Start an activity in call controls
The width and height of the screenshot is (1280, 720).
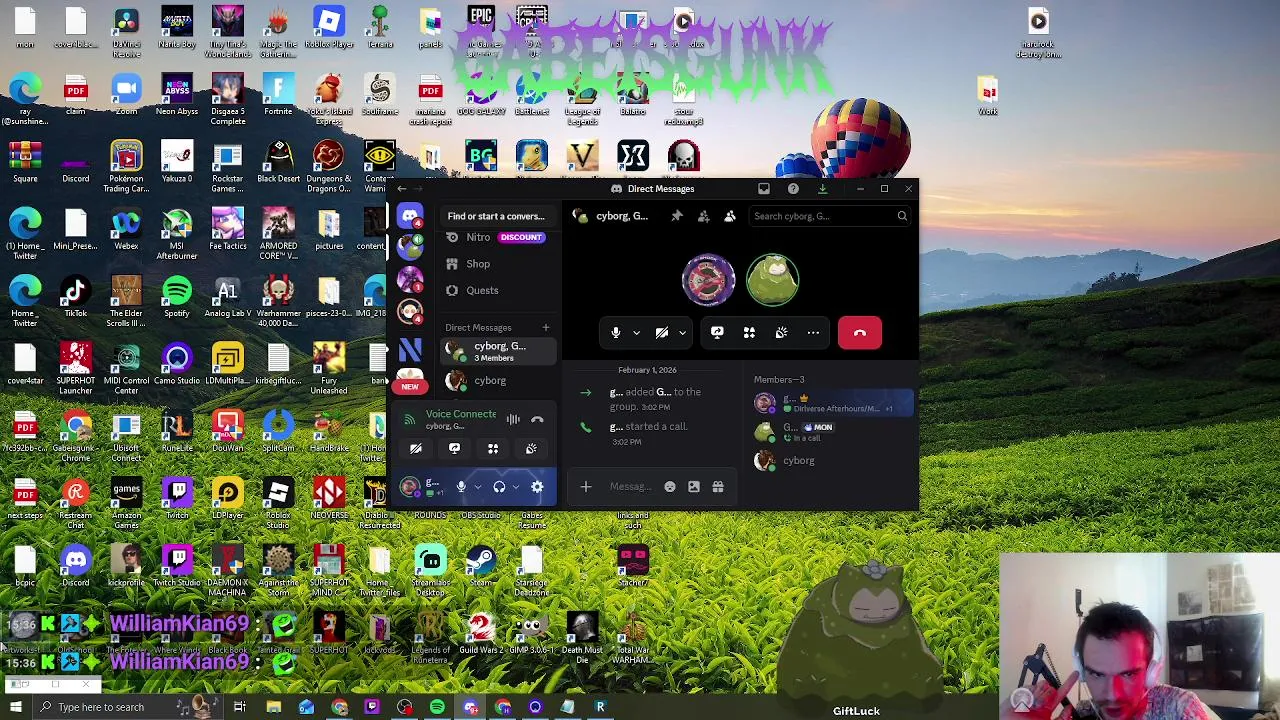coord(749,333)
